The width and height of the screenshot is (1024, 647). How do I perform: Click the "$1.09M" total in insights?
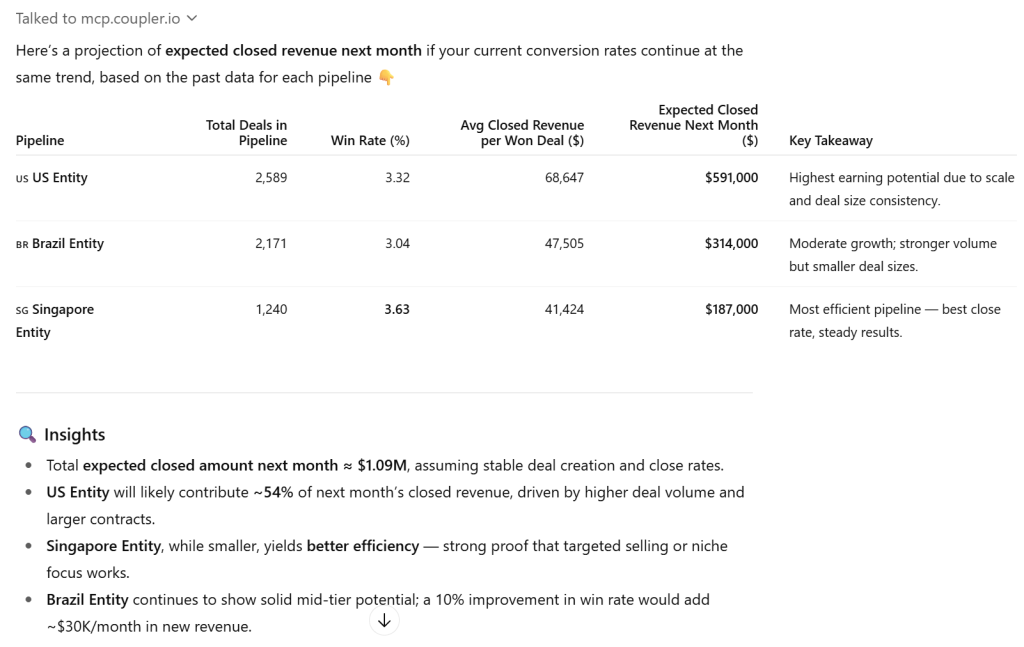click(x=385, y=465)
